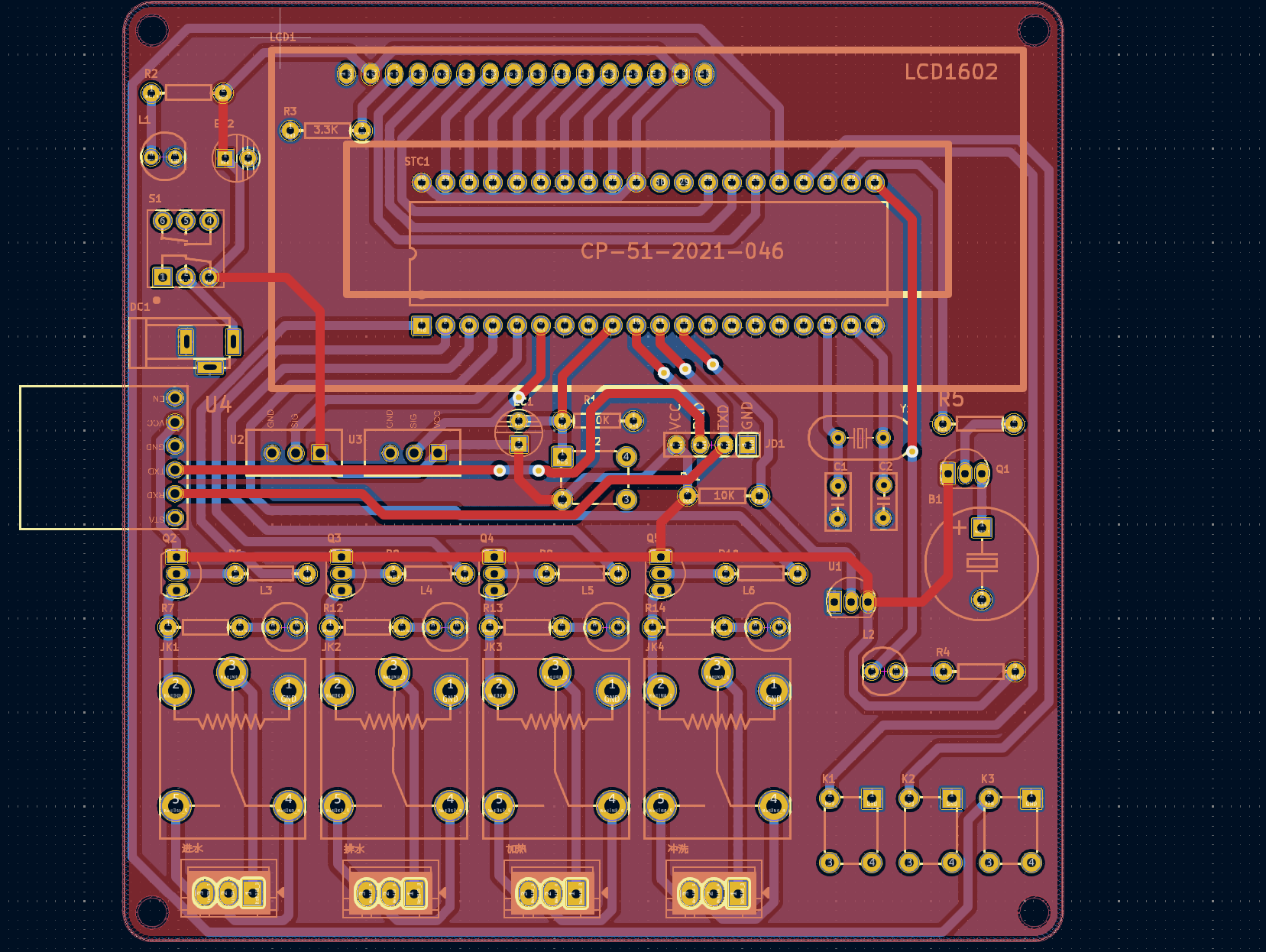Select the R7 resistor label
Image resolution: width=1266 pixels, height=952 pixels.
click(x=167, y=608)
